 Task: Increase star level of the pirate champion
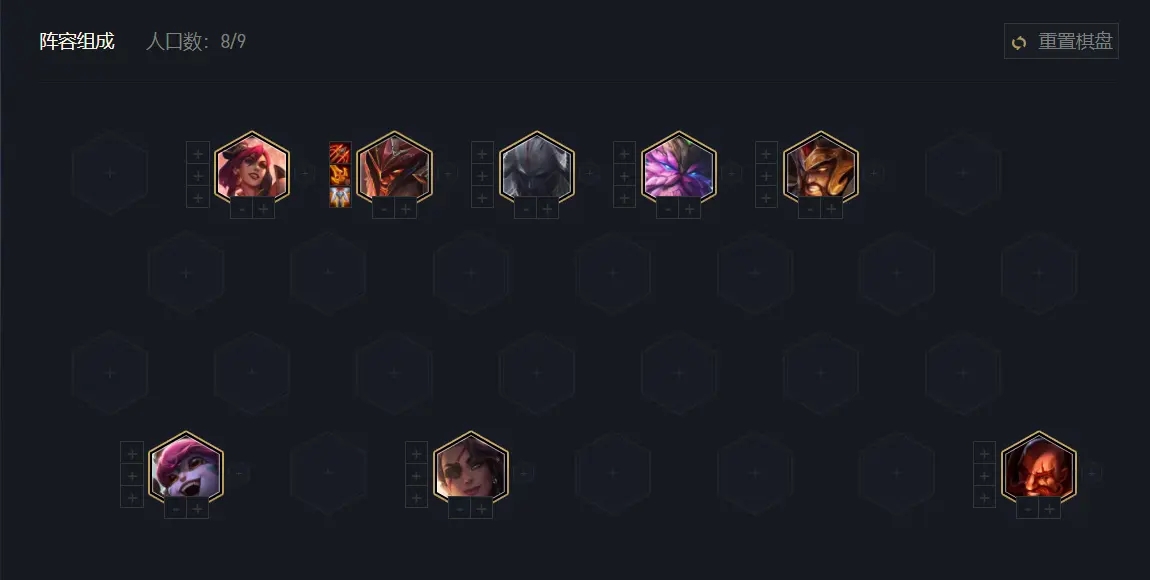[x=263, y=209]
